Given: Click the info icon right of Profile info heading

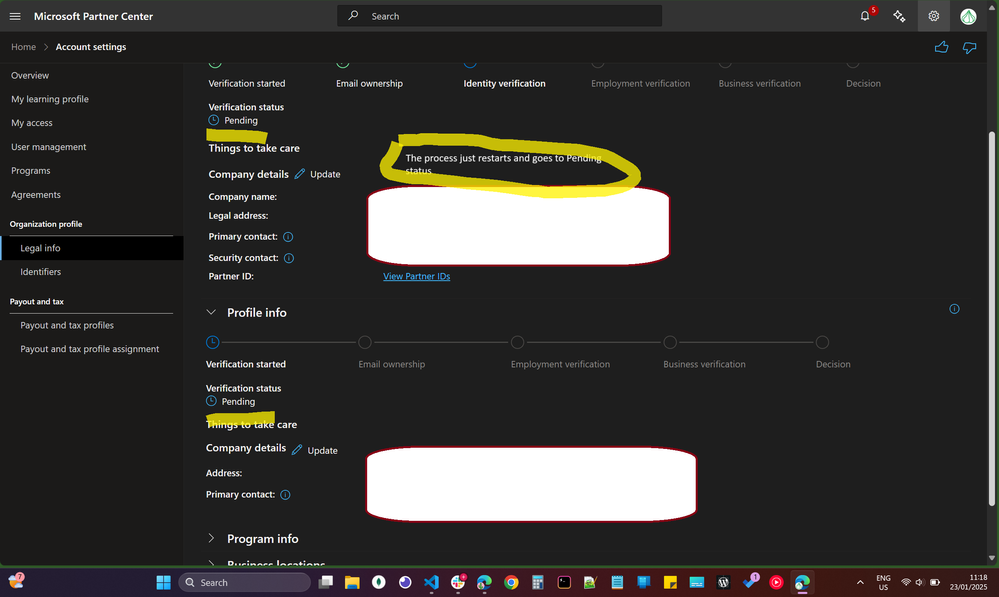Looking at the screenshot, I should pos(954,309).
